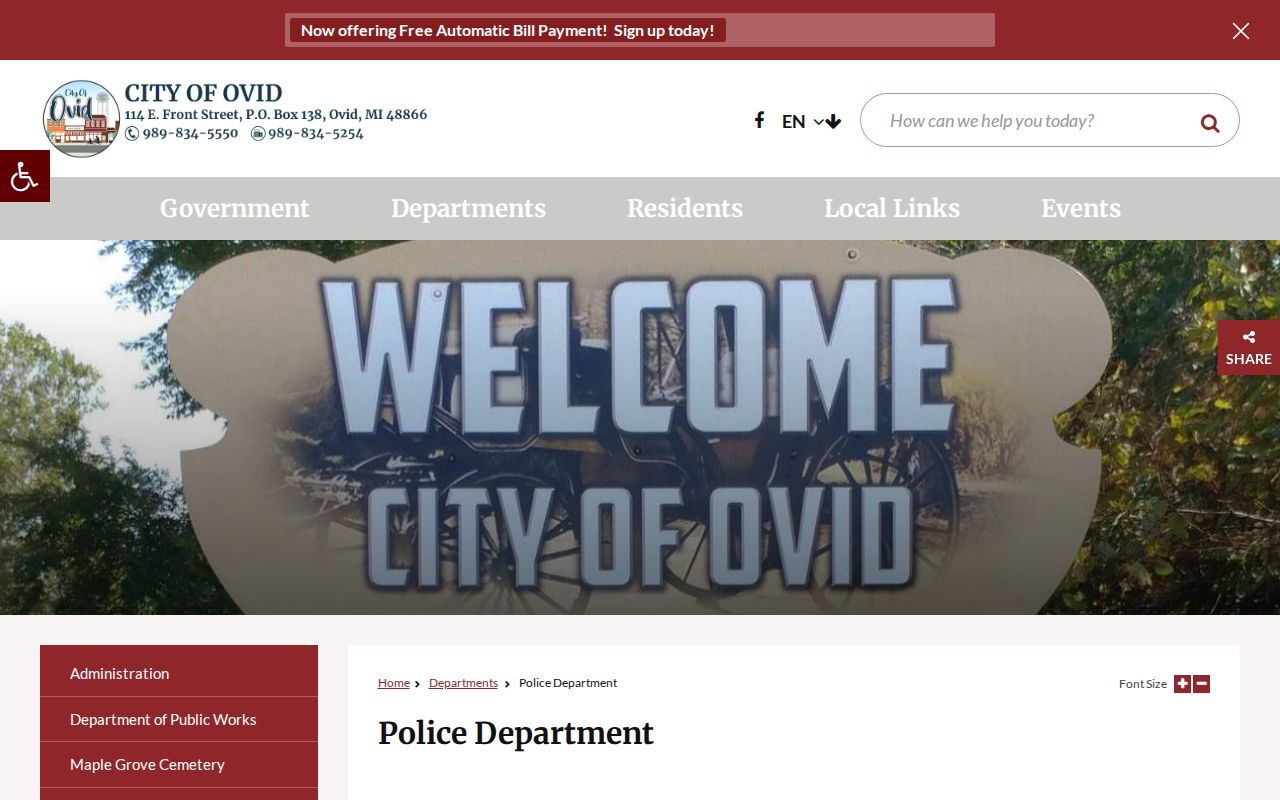
Task: Open the Residents menu
Action: 685,208
